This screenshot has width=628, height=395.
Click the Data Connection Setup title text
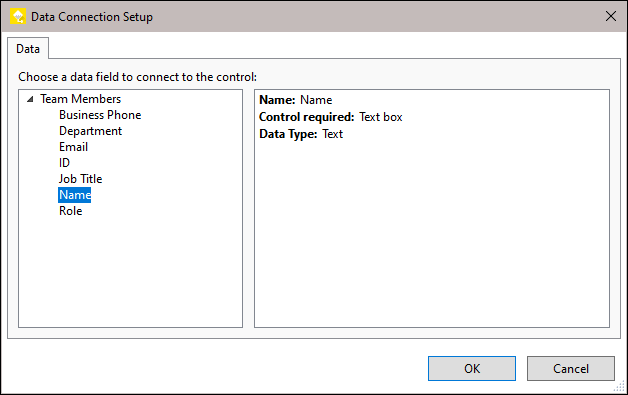(92, 17)
